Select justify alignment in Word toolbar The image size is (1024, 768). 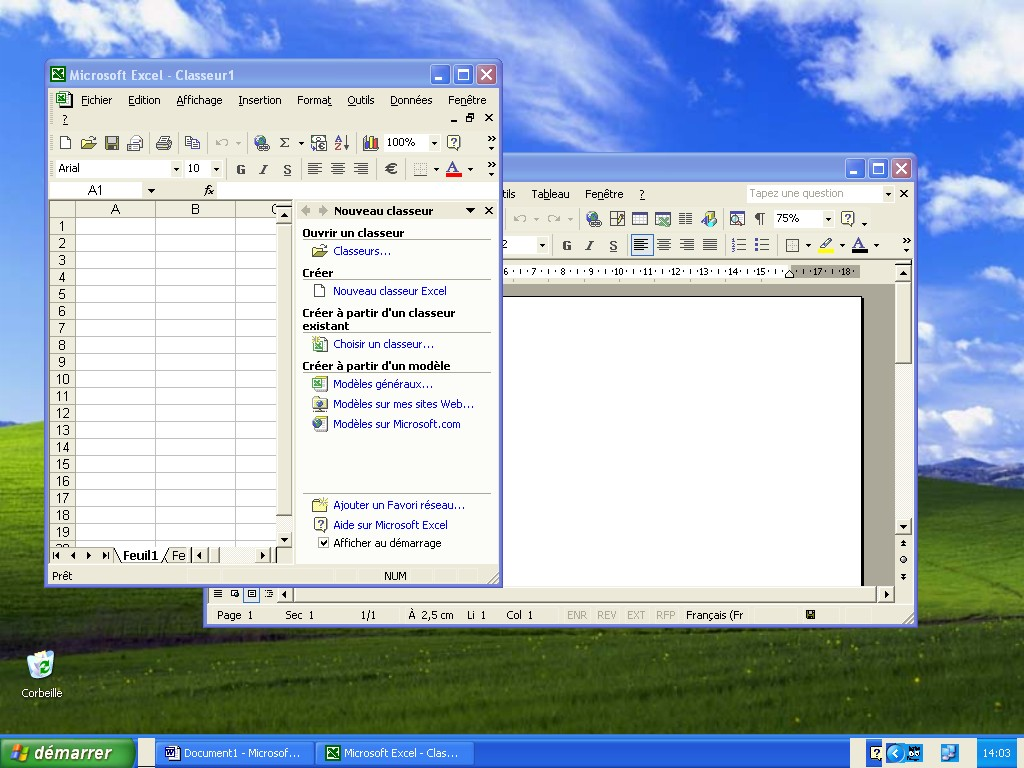click(x=710, y=245)
